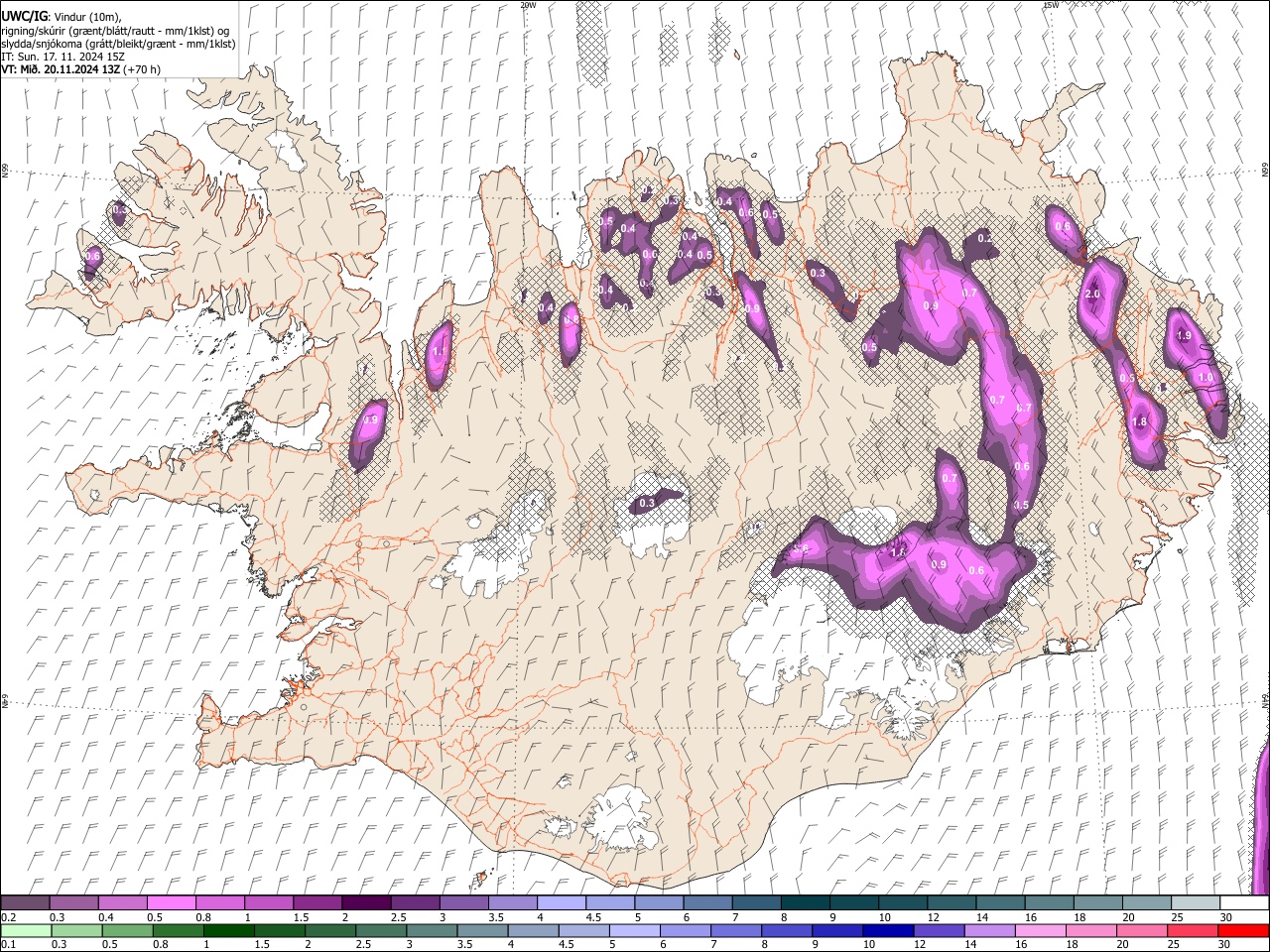Click the deep blue 10–12 rain swatch
1270x952 pixels.
(889, 930)
